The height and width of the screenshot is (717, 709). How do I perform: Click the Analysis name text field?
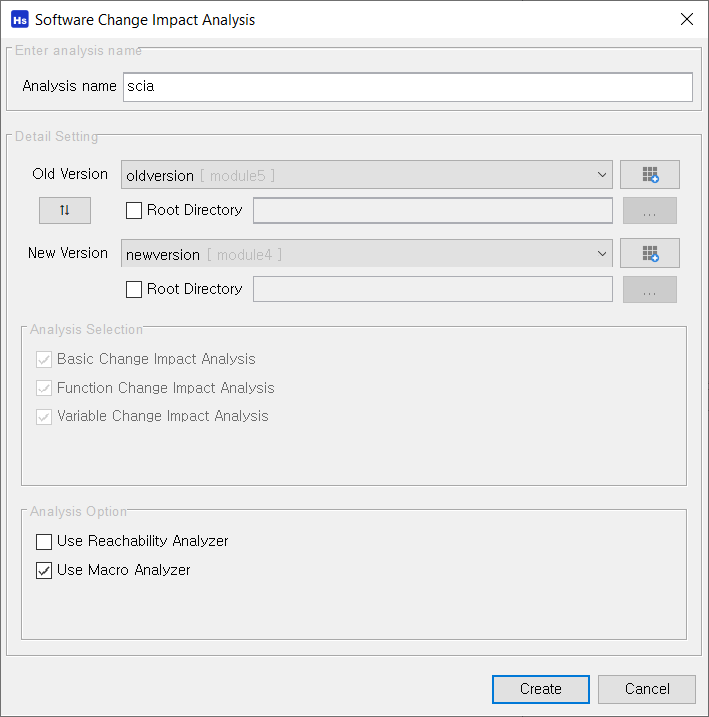pyautogui.click(x=408, y=87)
